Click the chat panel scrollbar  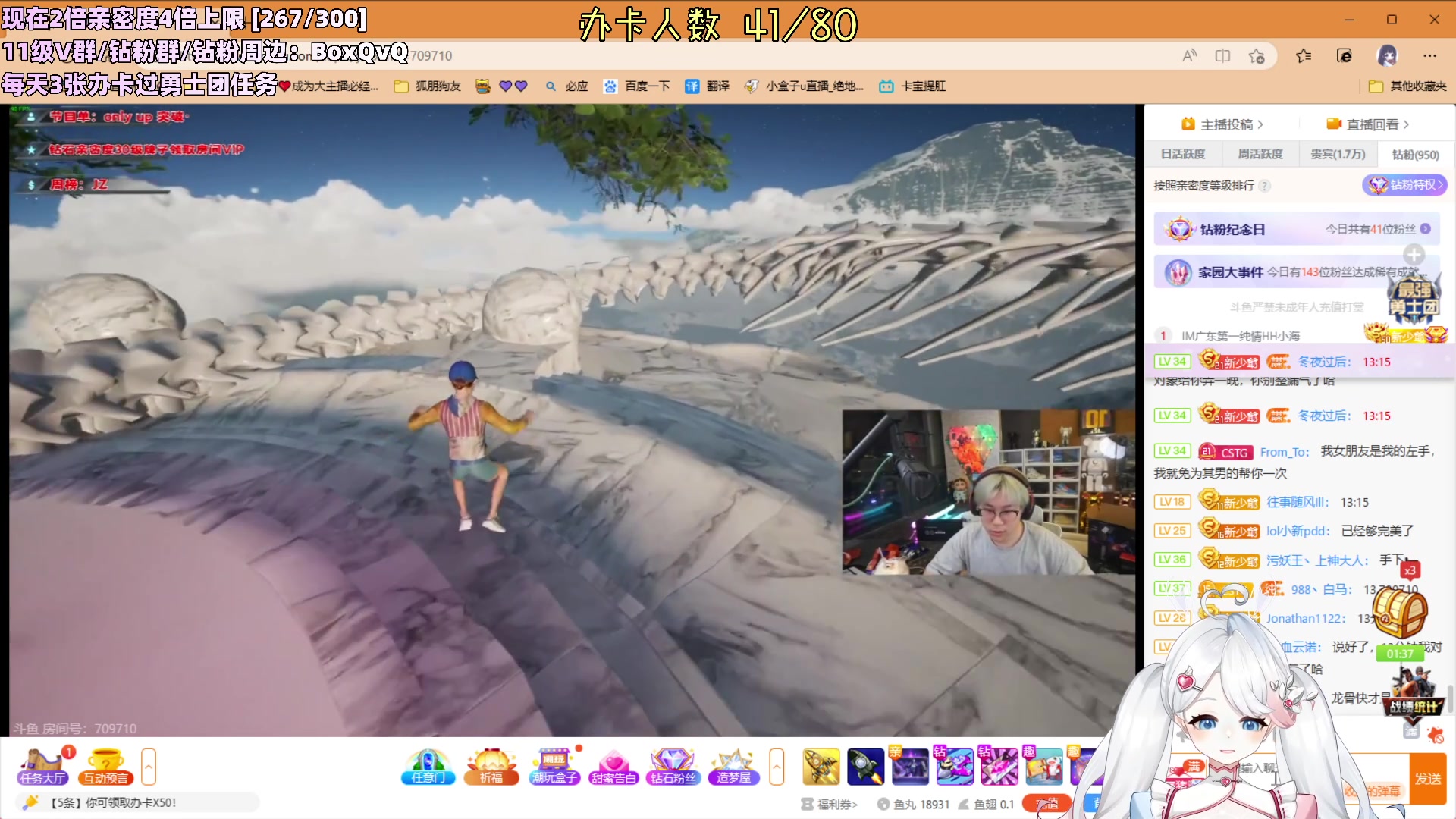tap(1450, 698)
